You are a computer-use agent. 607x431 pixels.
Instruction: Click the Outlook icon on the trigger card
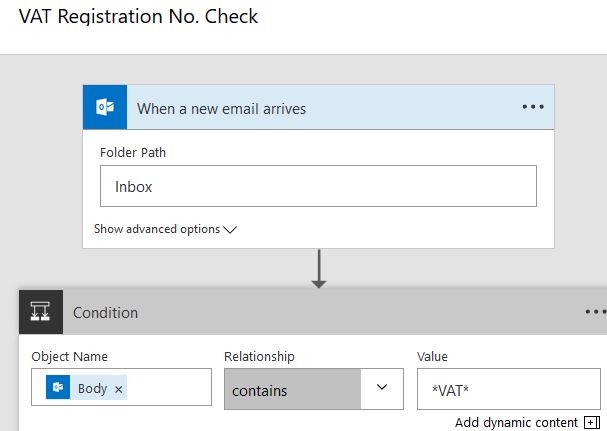pos(105,107)
